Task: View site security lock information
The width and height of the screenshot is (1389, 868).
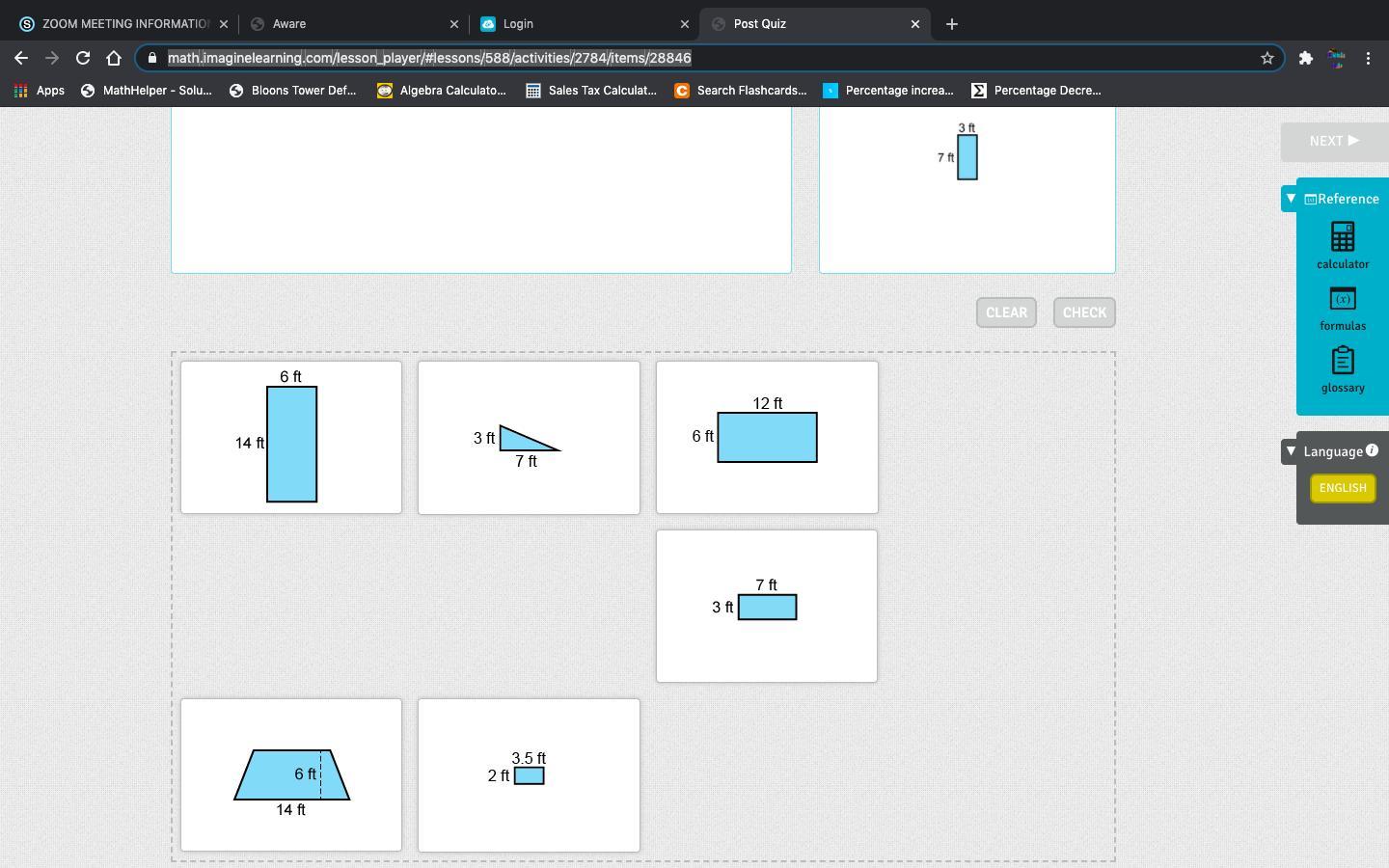Action: point(152,58)
